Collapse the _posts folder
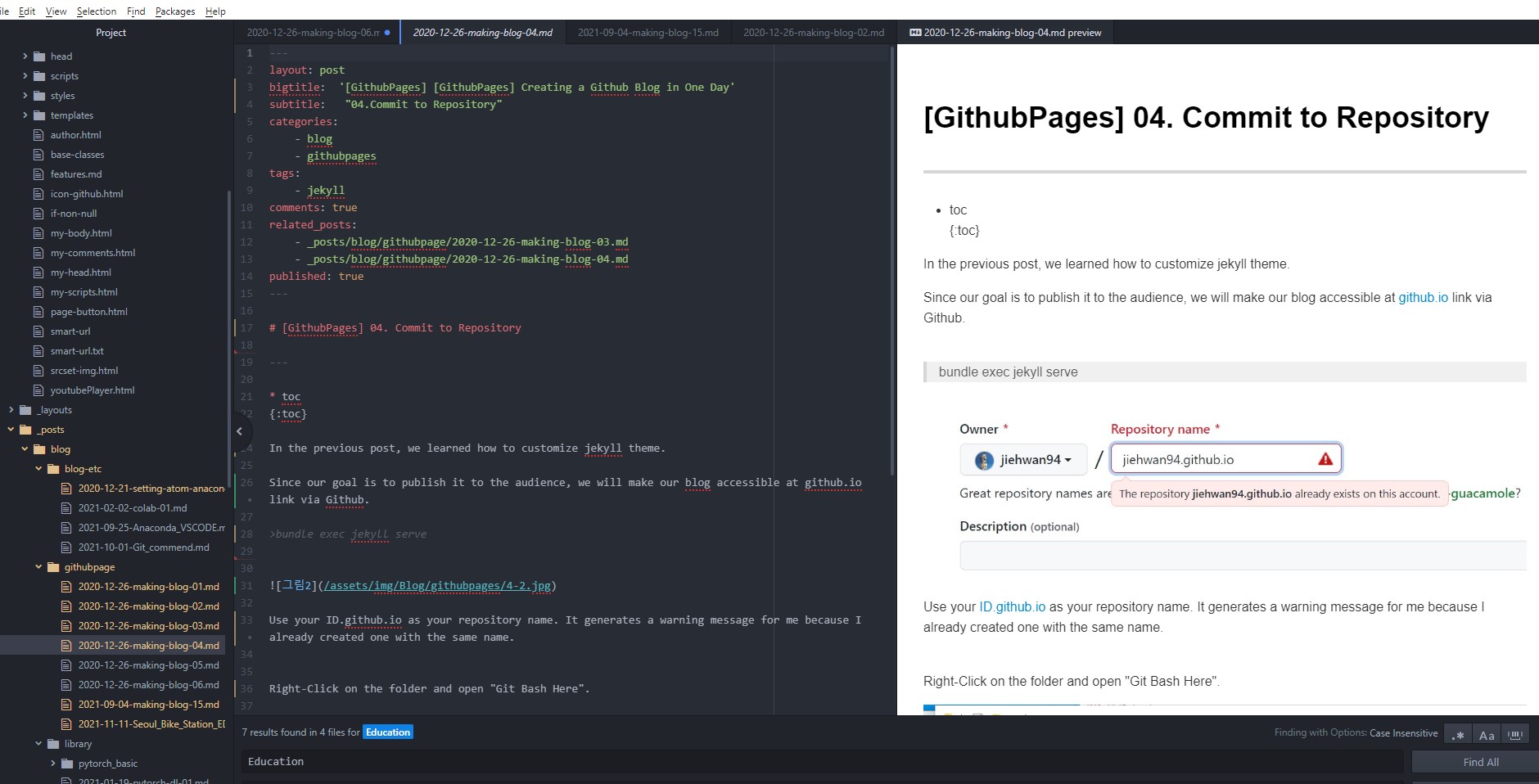This screenshot has height=784, width=1539. [11, 430]
